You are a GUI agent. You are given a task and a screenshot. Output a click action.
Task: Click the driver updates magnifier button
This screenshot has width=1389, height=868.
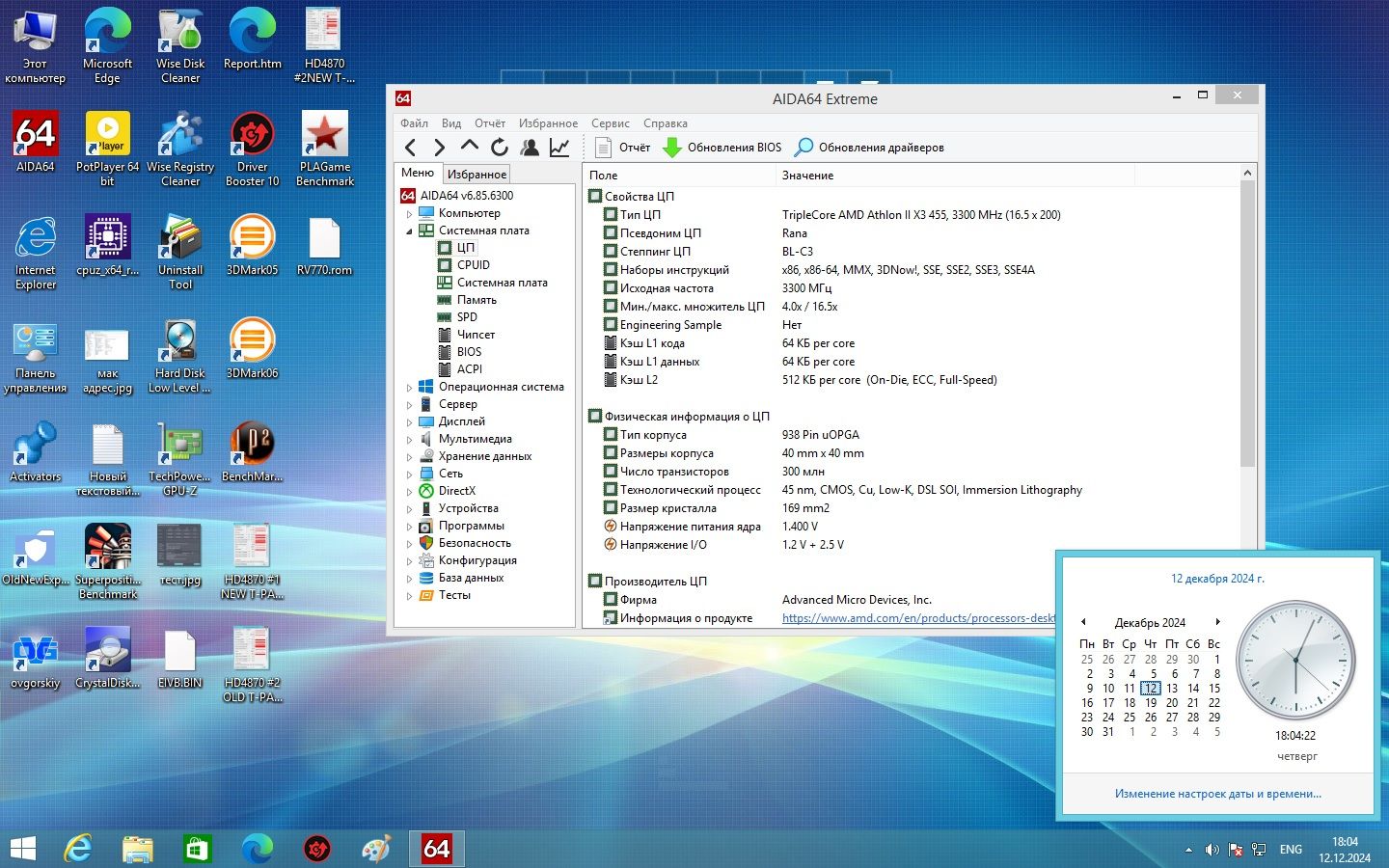(869, 148)
